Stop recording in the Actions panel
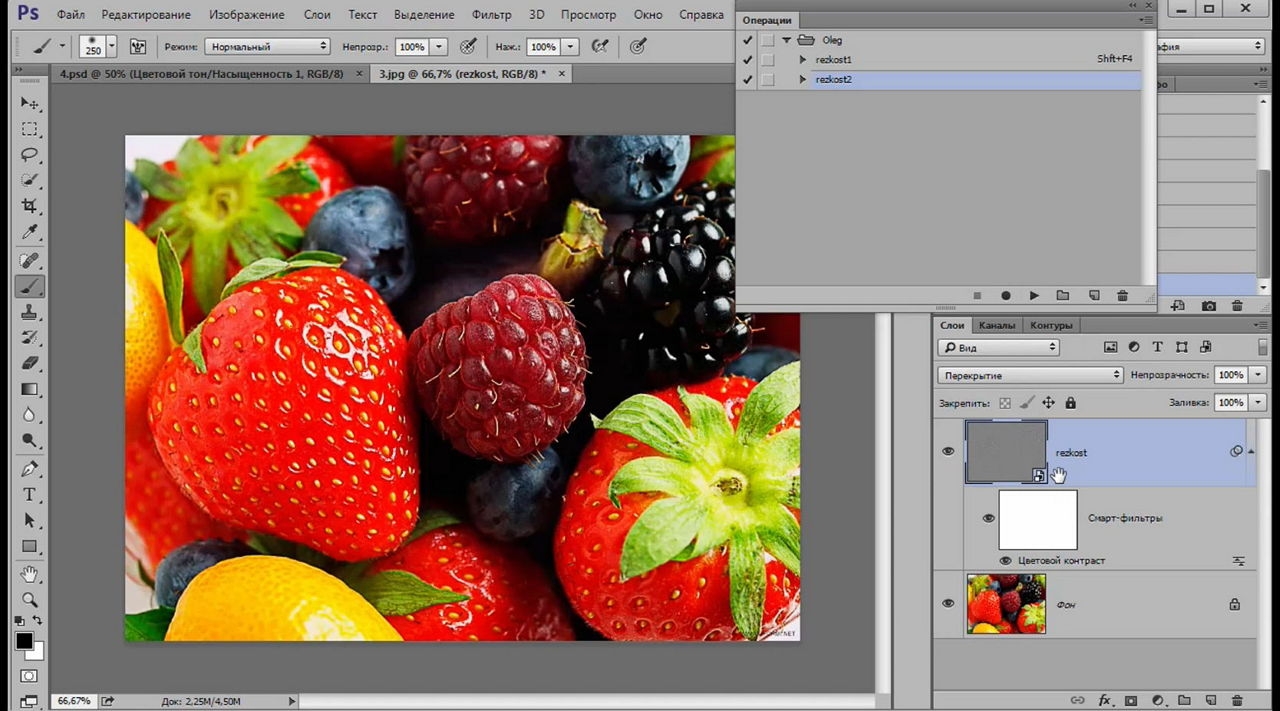The width and height of the screenshot is (1280, 711). (977, 296)
